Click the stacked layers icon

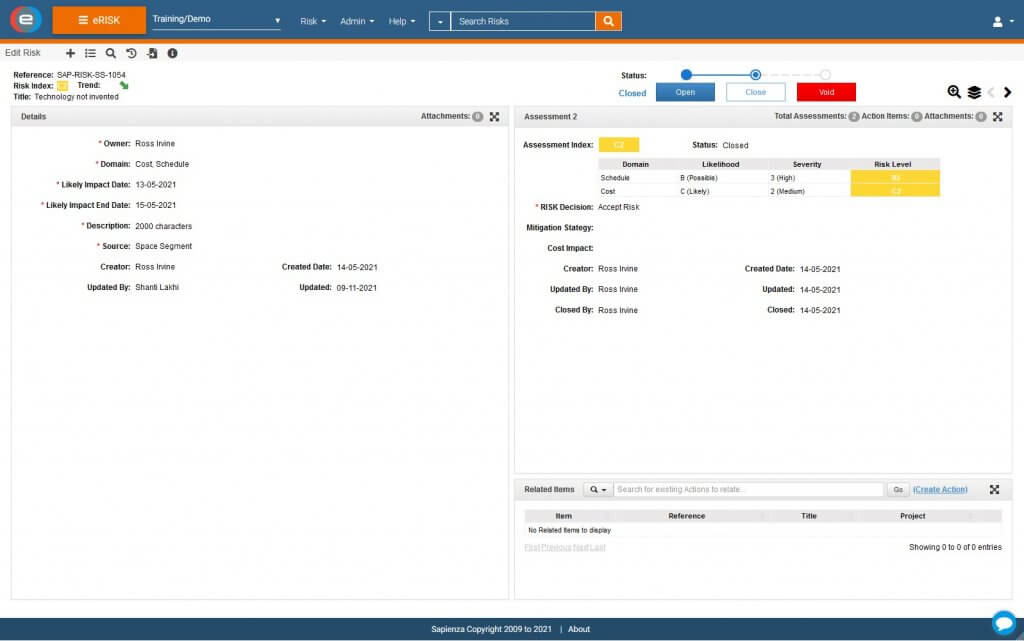click(x=973, y=92)
